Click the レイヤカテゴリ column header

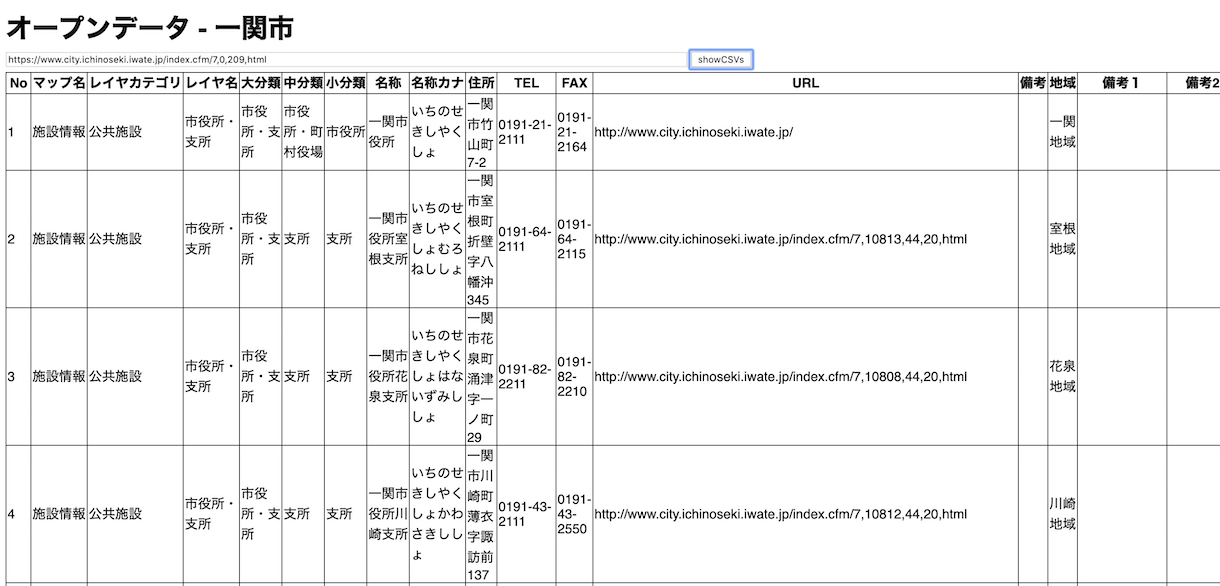point(135,83)
